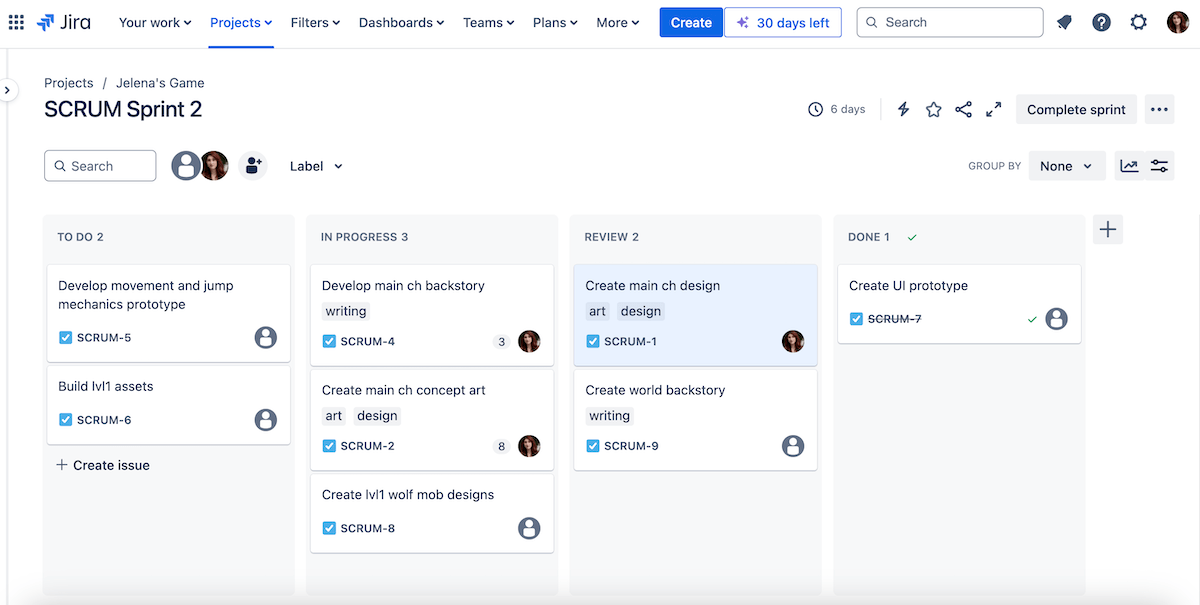
Task: Open the Filters menu
Action: coord(314,22)
